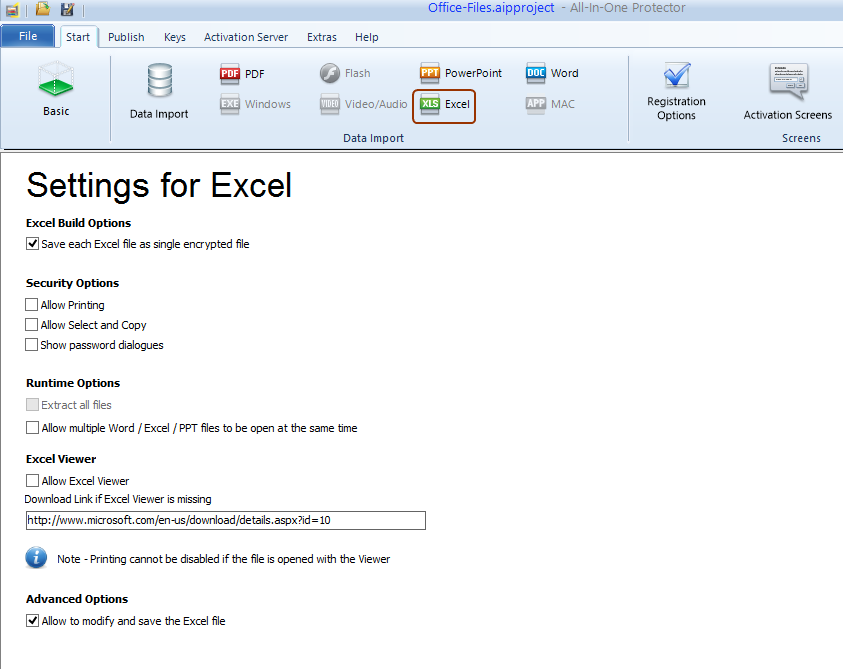Click the 'Advanced Options' heading
Image resolution: width=843 pixels, height=669 pixels.
[77, 599]
